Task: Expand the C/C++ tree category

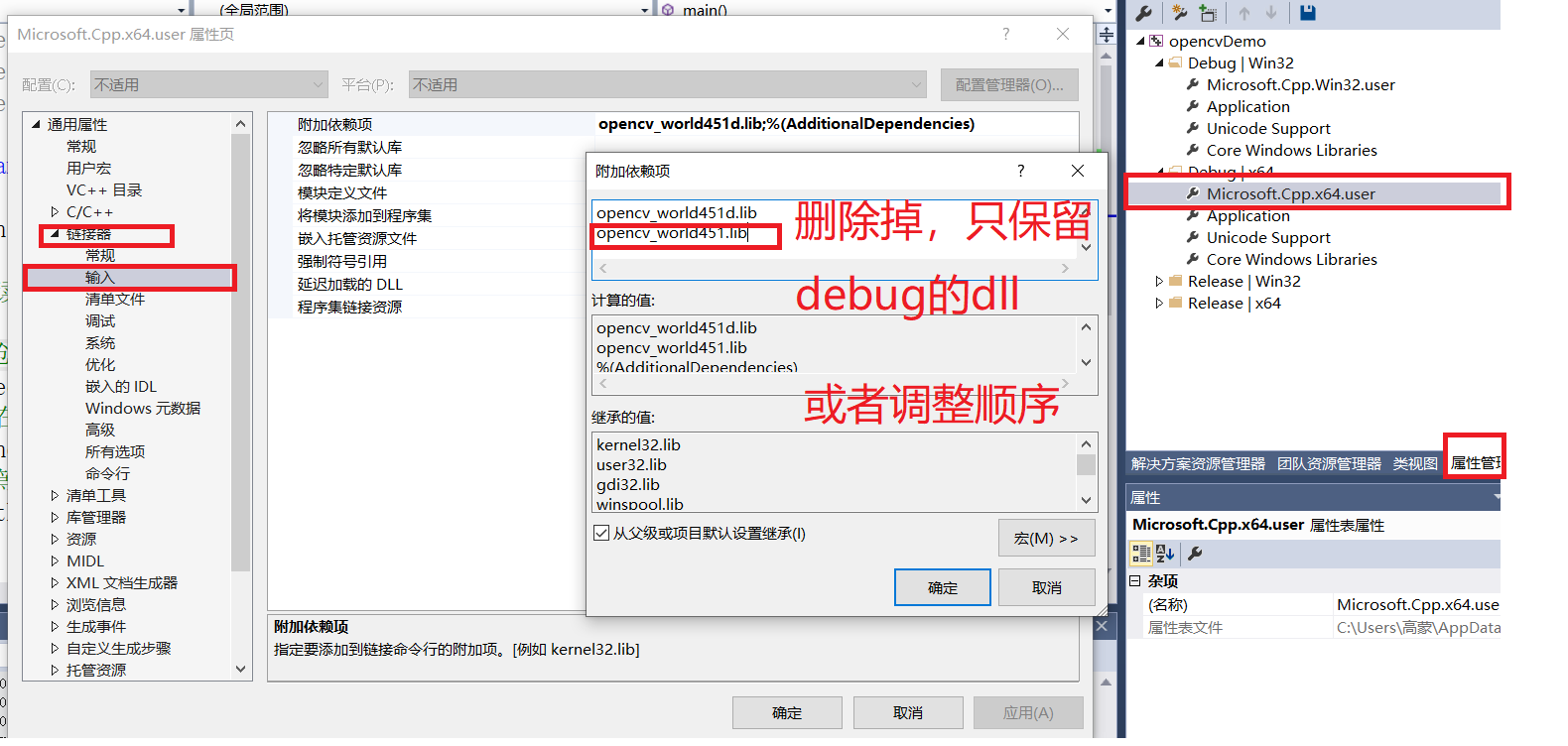Action: click(x=55, y=212)
